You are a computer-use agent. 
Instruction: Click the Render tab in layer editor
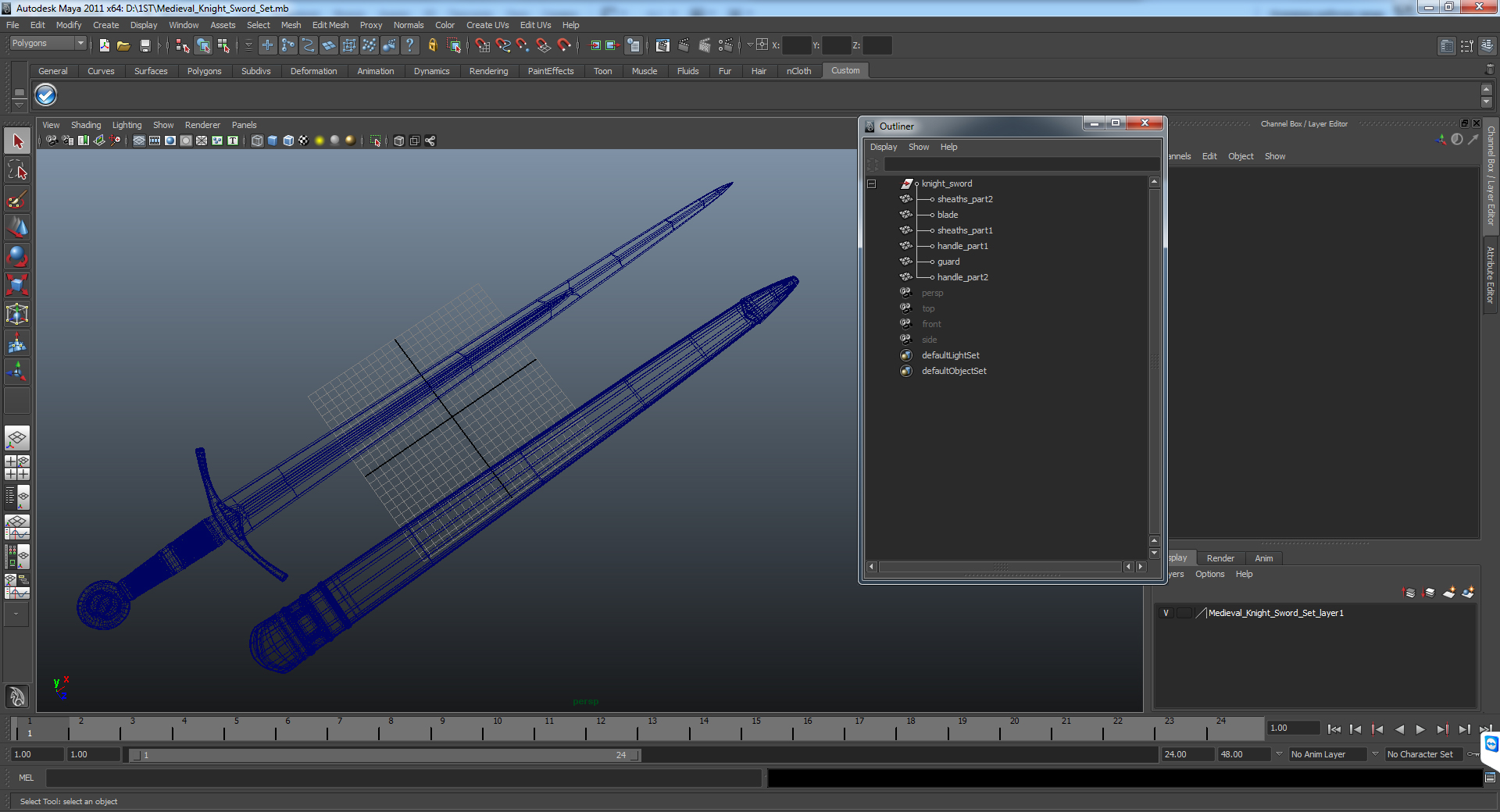(1220, 558)
